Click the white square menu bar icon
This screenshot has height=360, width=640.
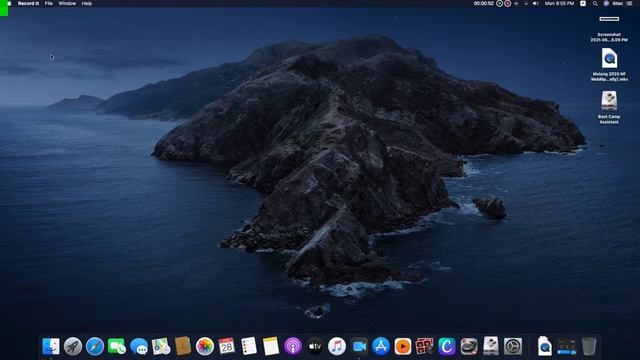coord(583,3)
